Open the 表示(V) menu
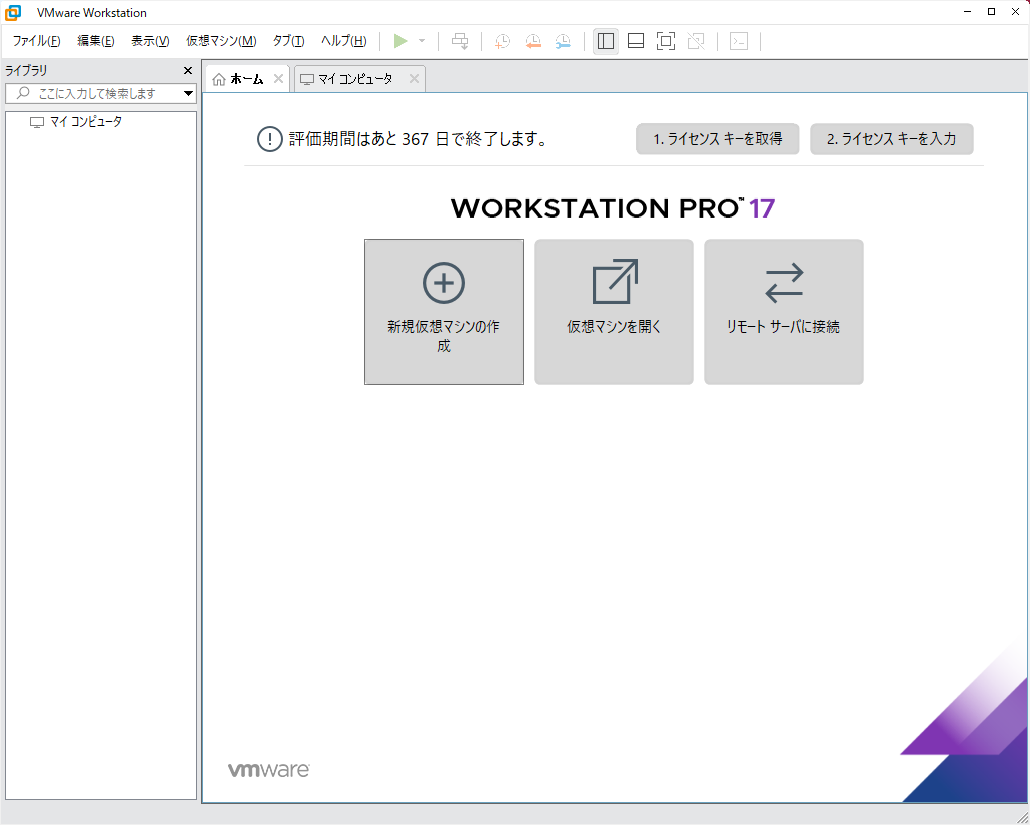The image size is (1030, 825). pos(150,41)
